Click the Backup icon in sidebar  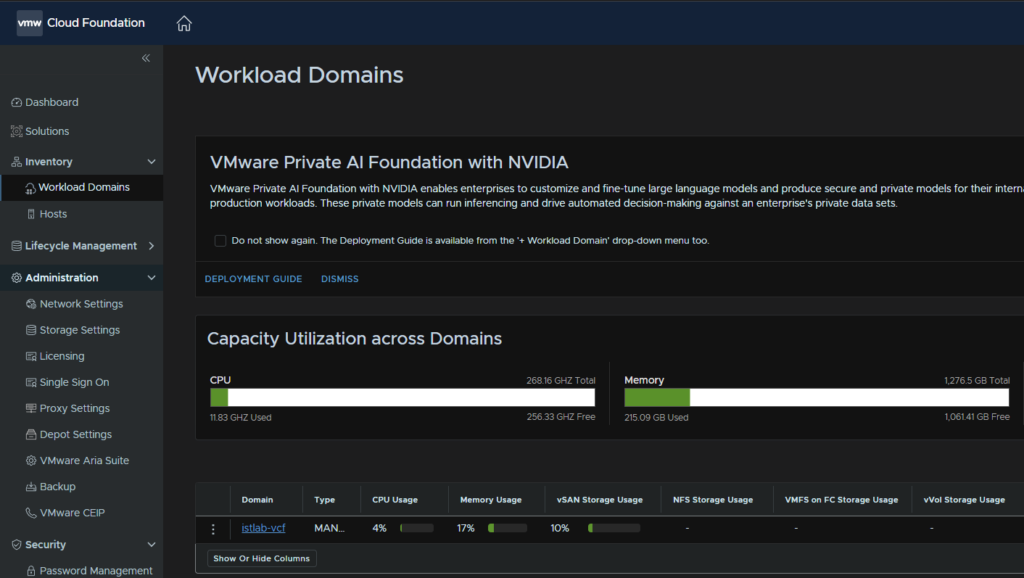click(31, 487)
